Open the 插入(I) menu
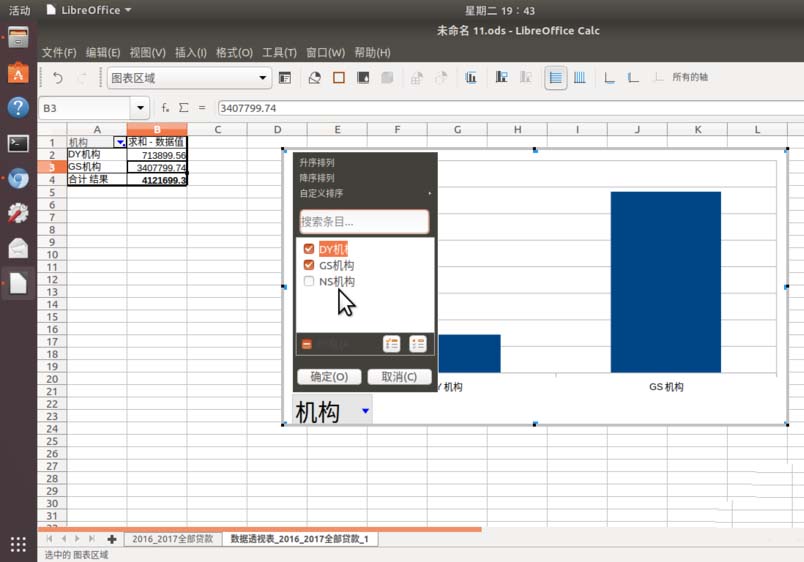 (x=191, y=52)
